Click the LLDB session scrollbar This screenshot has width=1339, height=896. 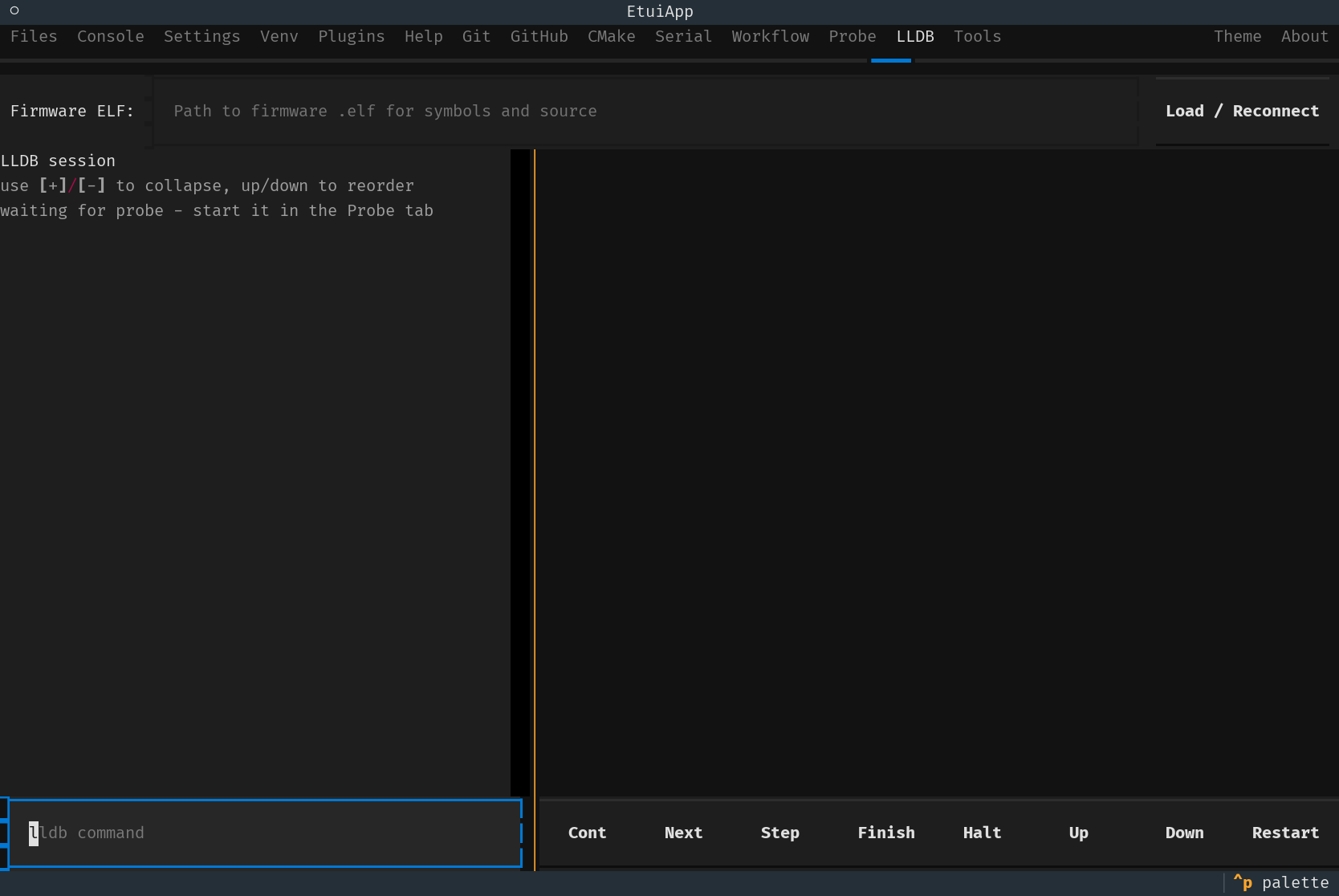(520, 472)
